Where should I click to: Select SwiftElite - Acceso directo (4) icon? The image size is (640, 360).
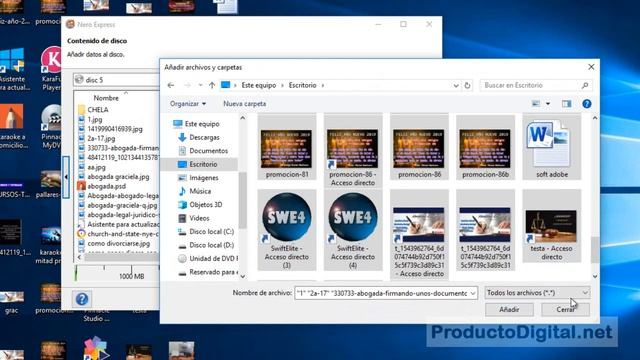pyautogui.click(x=353, y=230)
